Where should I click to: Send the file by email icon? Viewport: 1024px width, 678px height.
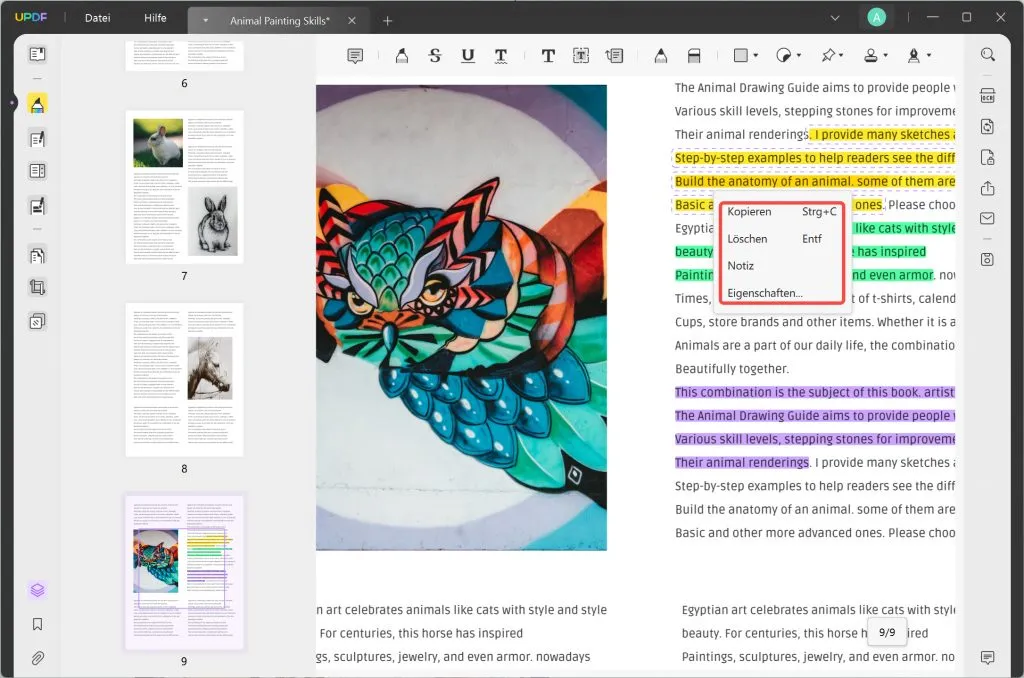tap(987, 218)
